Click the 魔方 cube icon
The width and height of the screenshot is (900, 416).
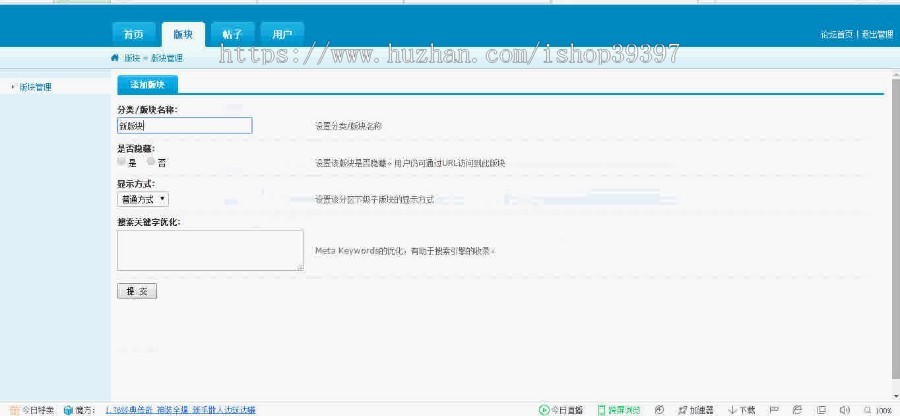click(68, 410)
